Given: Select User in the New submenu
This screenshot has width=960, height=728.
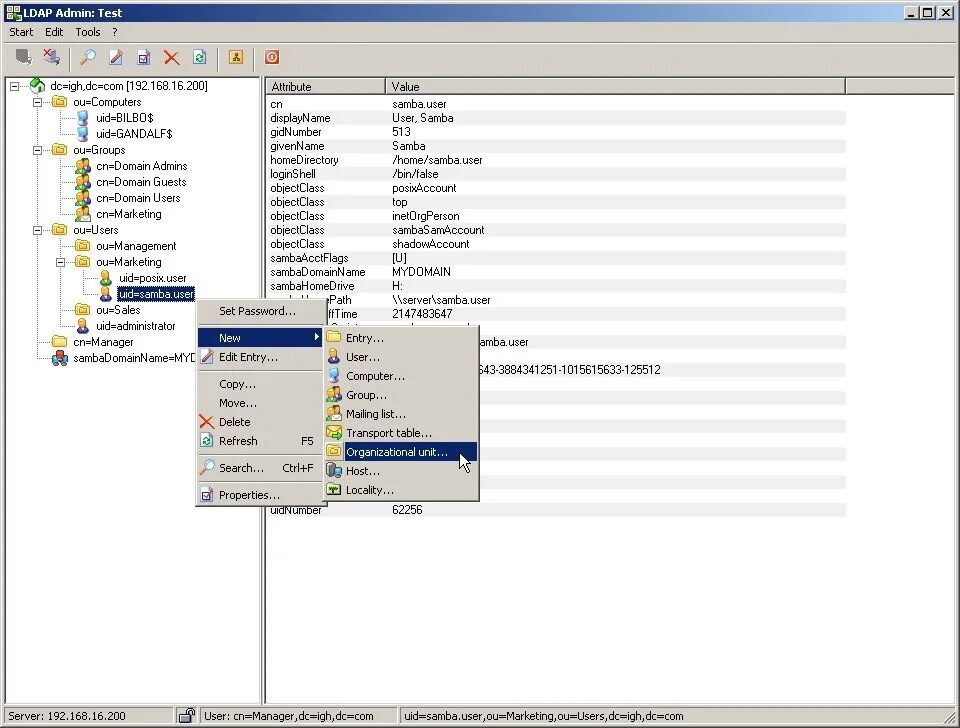Looking at the screenshot, I should pyautogui.click(x=401, y=357).
